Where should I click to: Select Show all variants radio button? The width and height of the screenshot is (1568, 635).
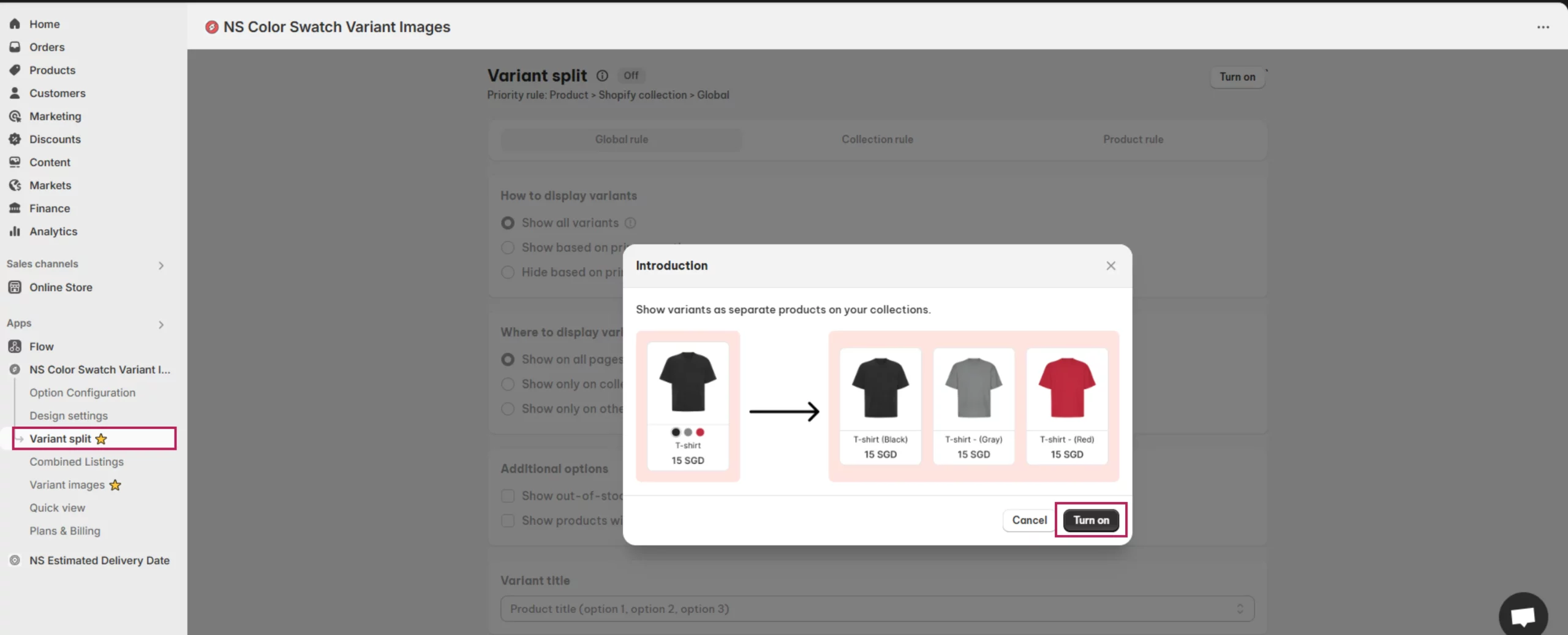point(508,223)
